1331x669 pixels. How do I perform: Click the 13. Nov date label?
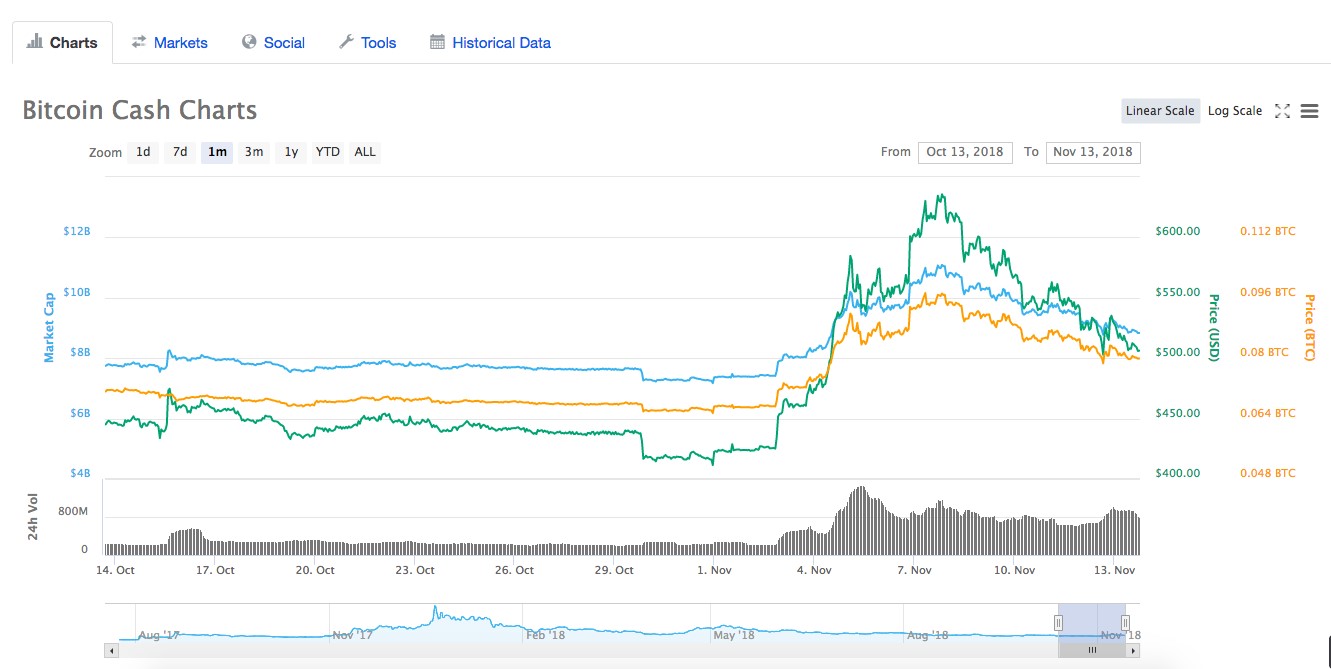click(x=1114, y=570)
